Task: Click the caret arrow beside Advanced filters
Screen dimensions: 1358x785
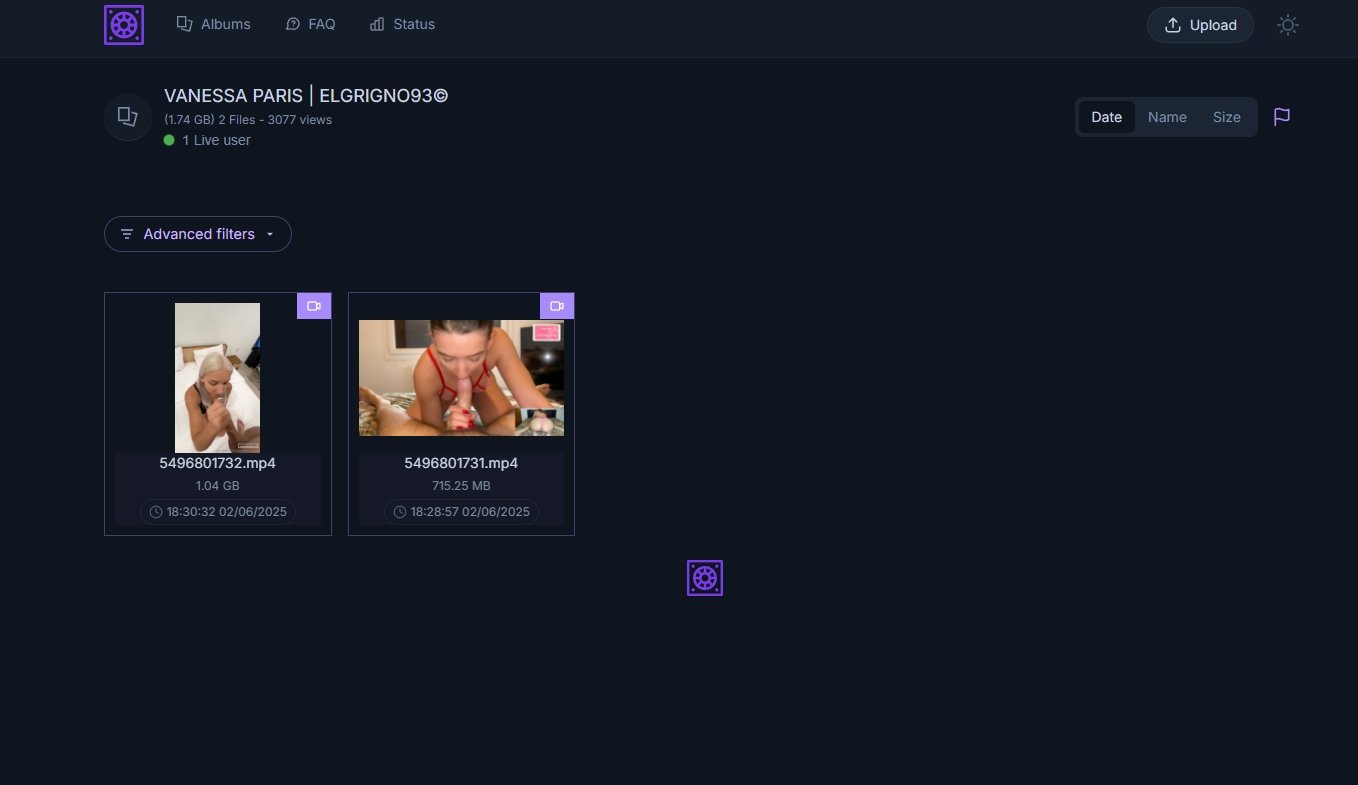Action: click(270, 234)
